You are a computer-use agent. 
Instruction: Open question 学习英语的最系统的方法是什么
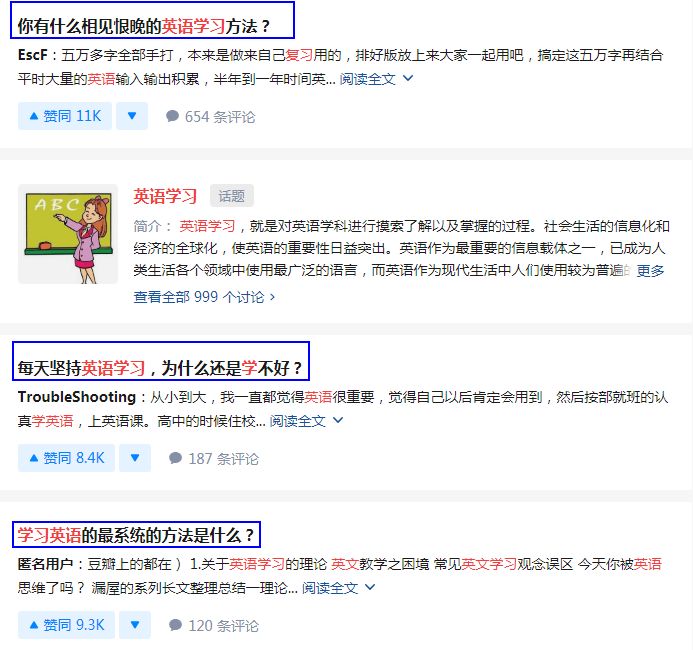(136, 535)
